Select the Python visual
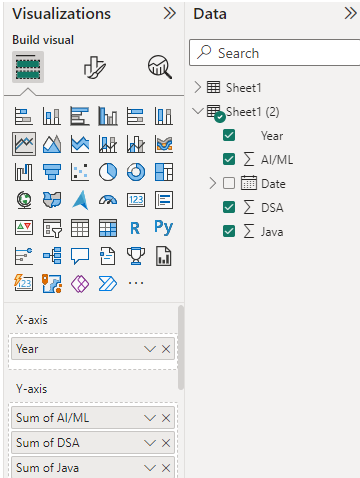Viewport: 360px width, 478px height. (x=164, y=228)
